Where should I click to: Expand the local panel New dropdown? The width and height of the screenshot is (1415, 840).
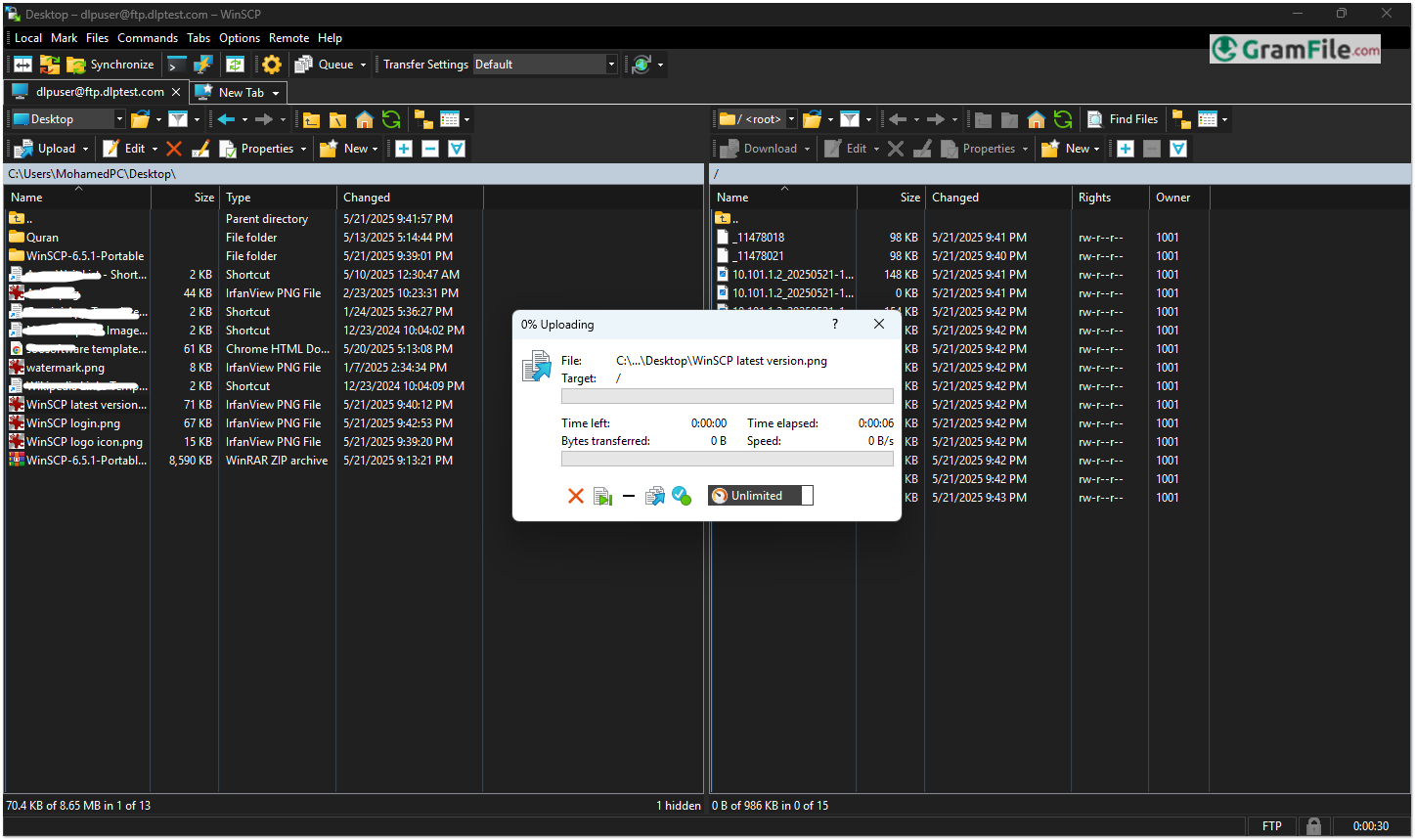tap(375, 149)
